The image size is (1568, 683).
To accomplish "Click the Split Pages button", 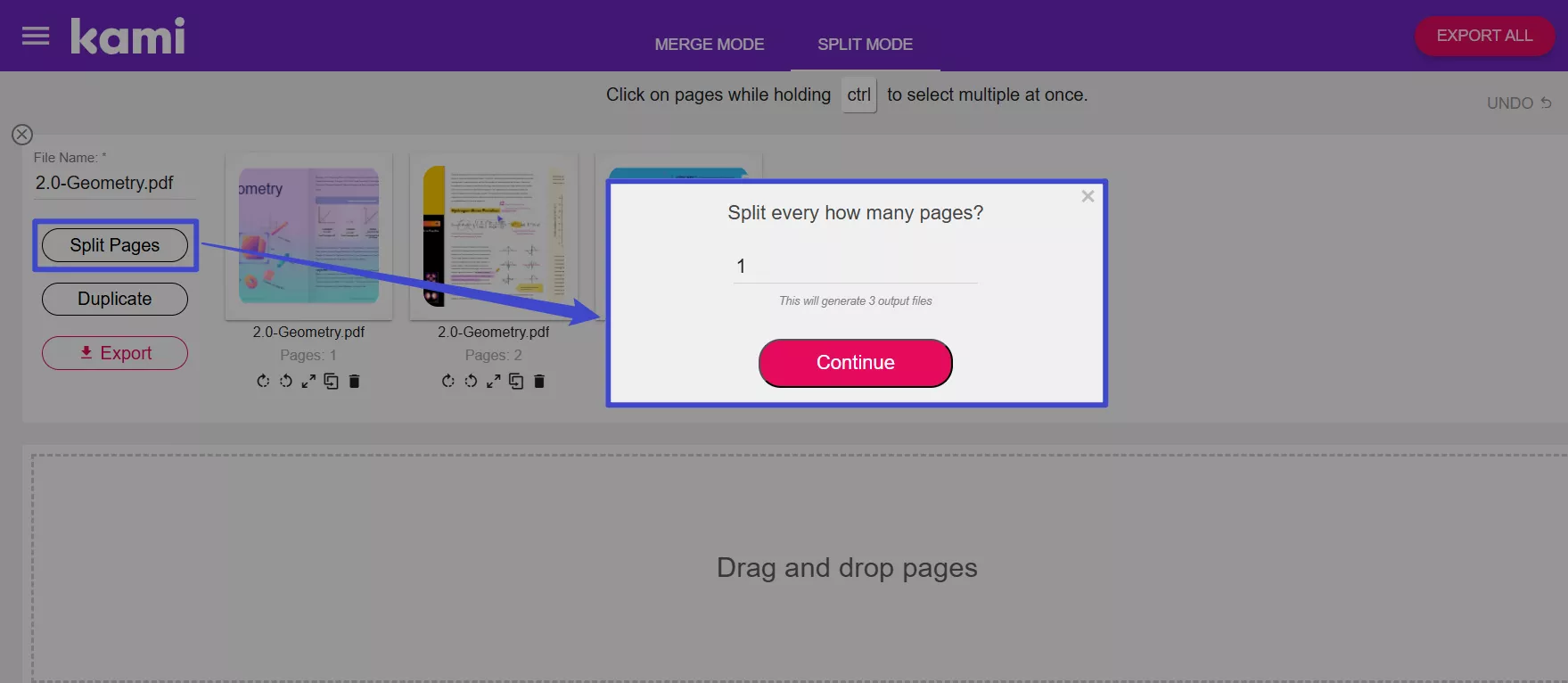I will click(x=115, y=245).
